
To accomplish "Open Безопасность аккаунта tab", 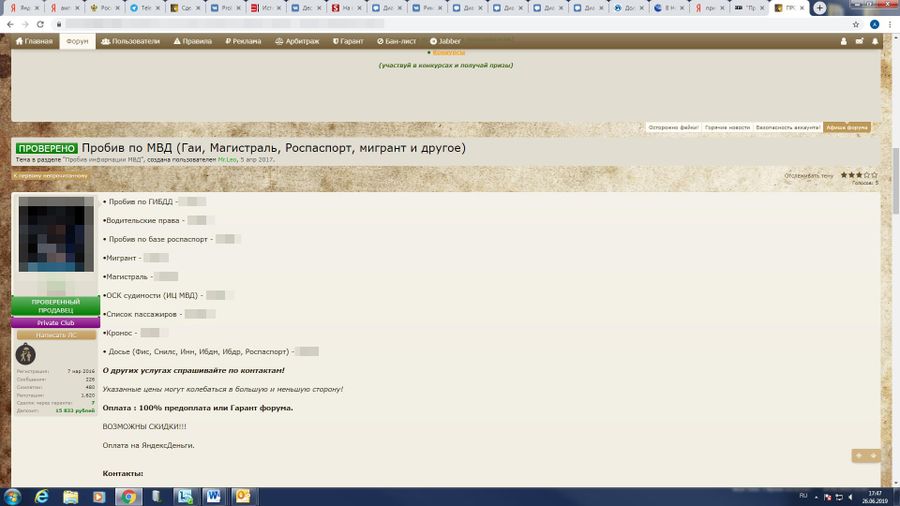I will (788, 127).
